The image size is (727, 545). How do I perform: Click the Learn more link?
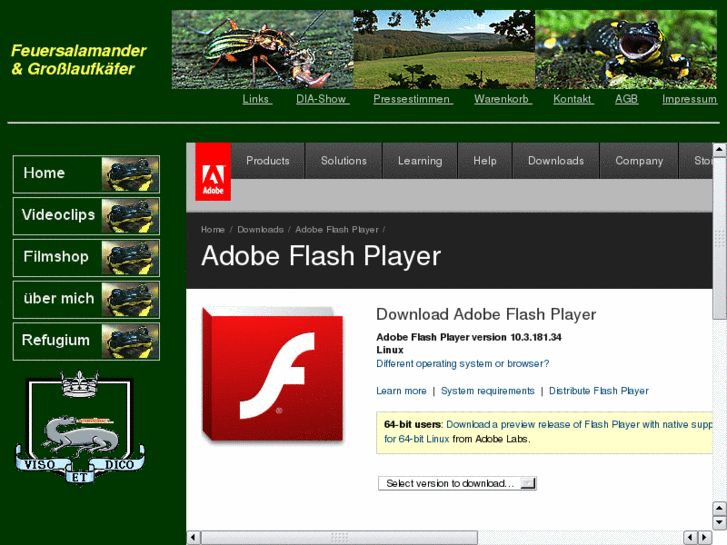coord(402,391)
